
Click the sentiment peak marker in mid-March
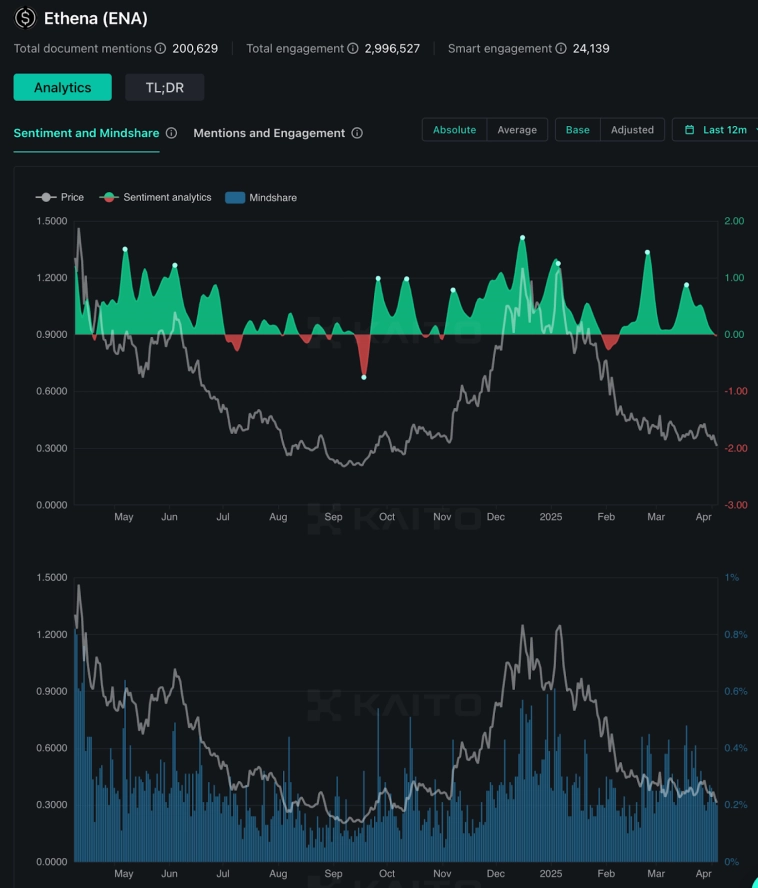coord(687,285)
